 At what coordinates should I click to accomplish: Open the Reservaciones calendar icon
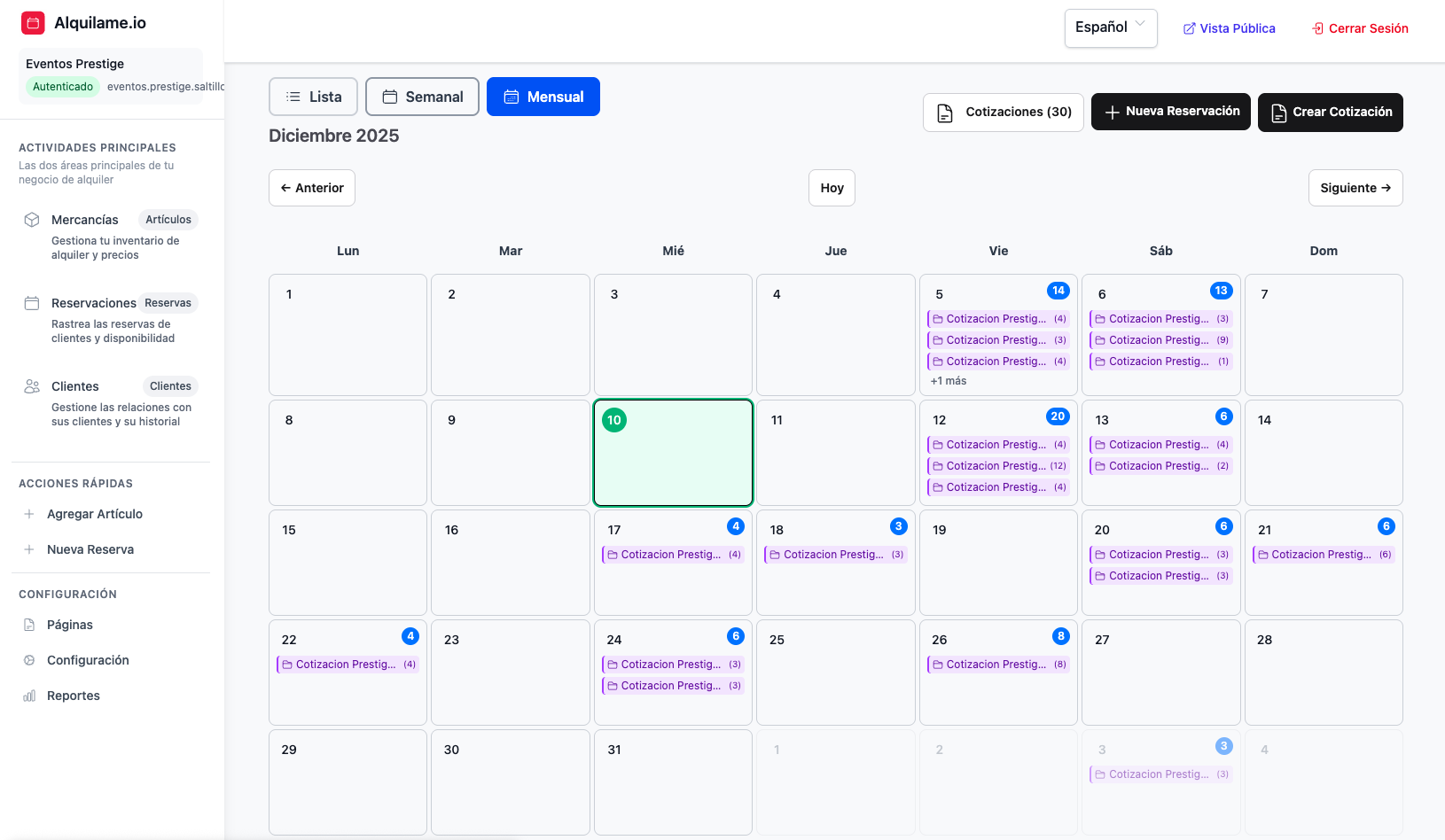tap(32, 303)
